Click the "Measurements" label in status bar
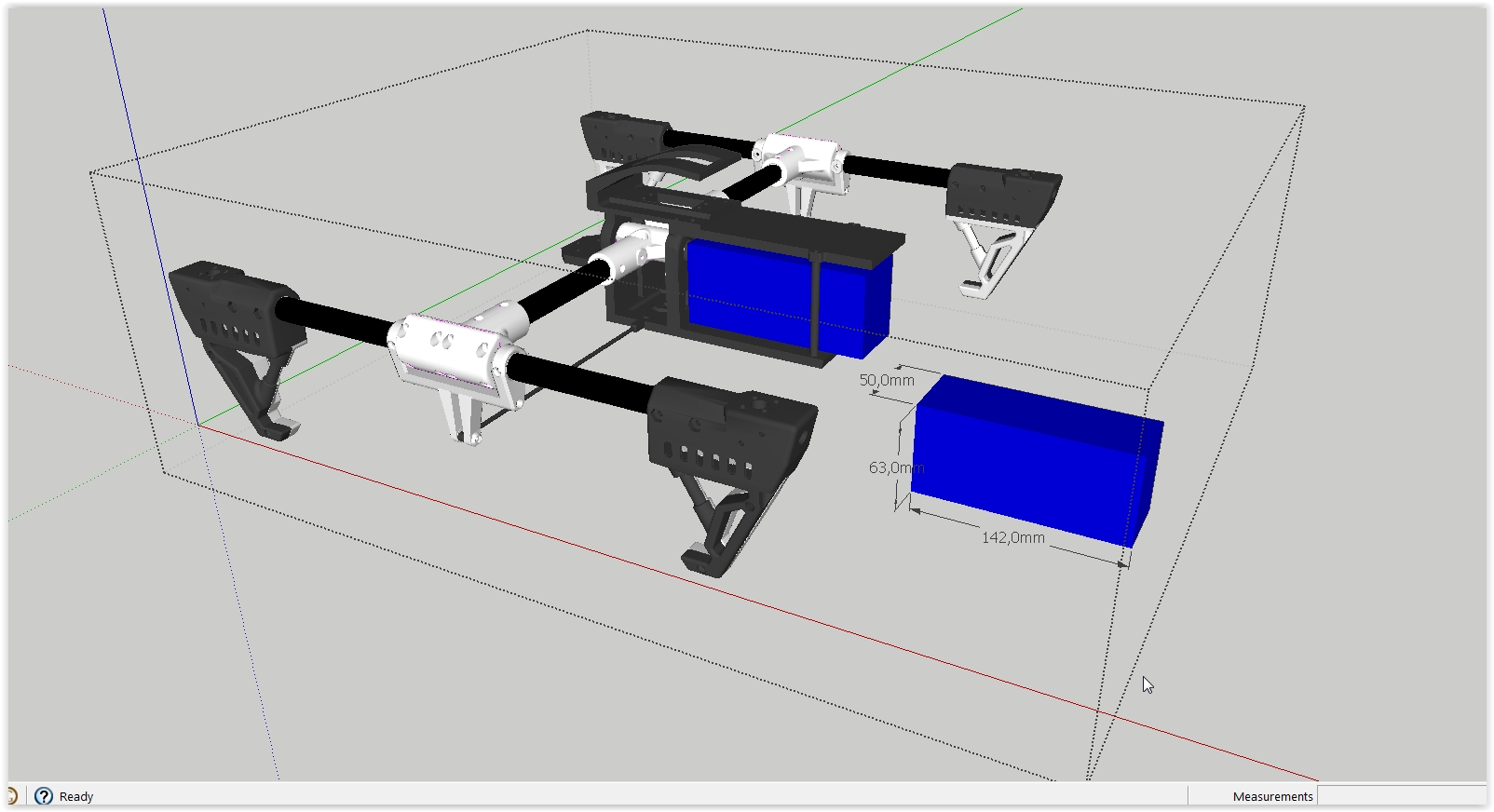This screenshot has height=812, width=1494. tap(1272, 797)
